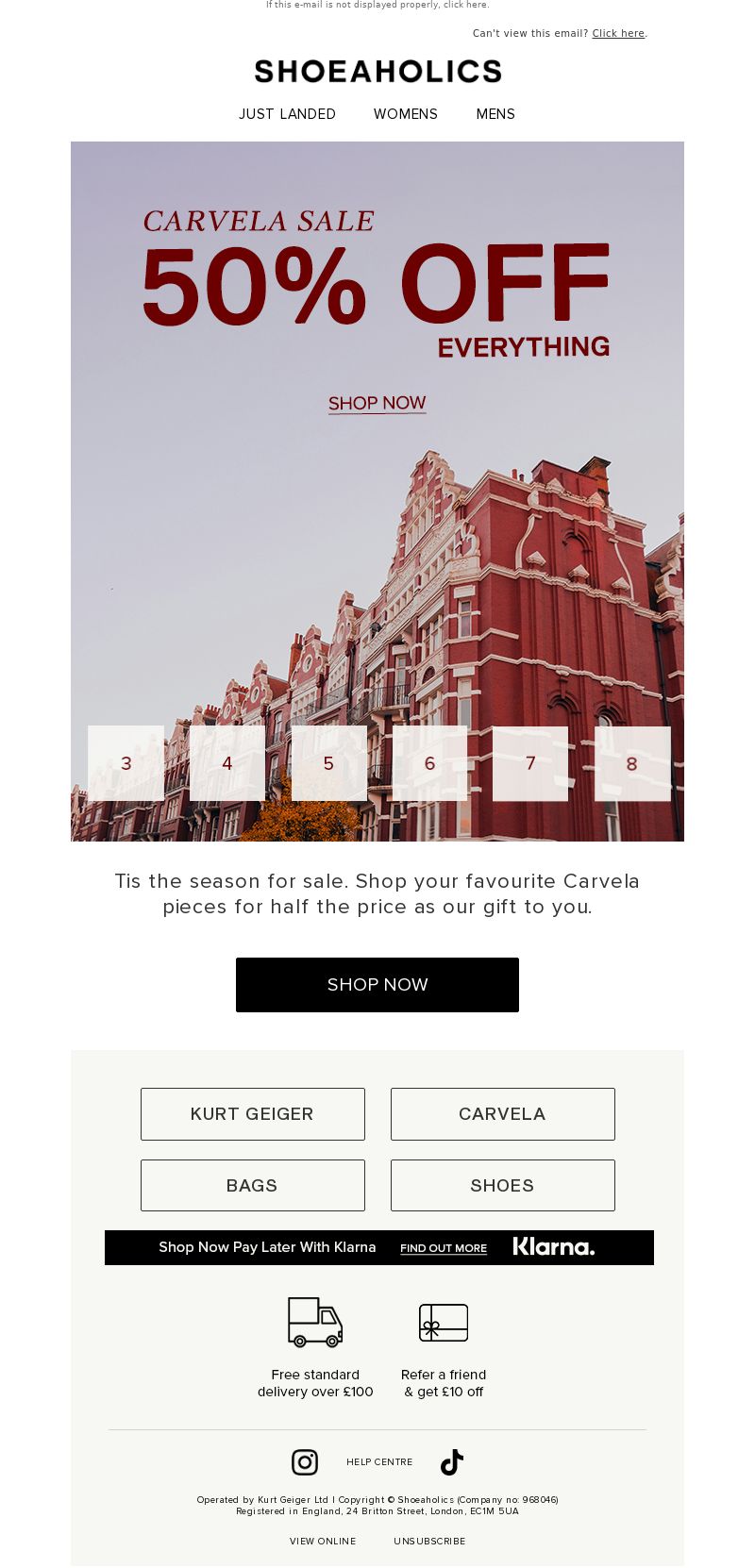Viewport: 755px width, 1568px height.
Task: Open the Instagram icon link
Action: click(305, 1462)
